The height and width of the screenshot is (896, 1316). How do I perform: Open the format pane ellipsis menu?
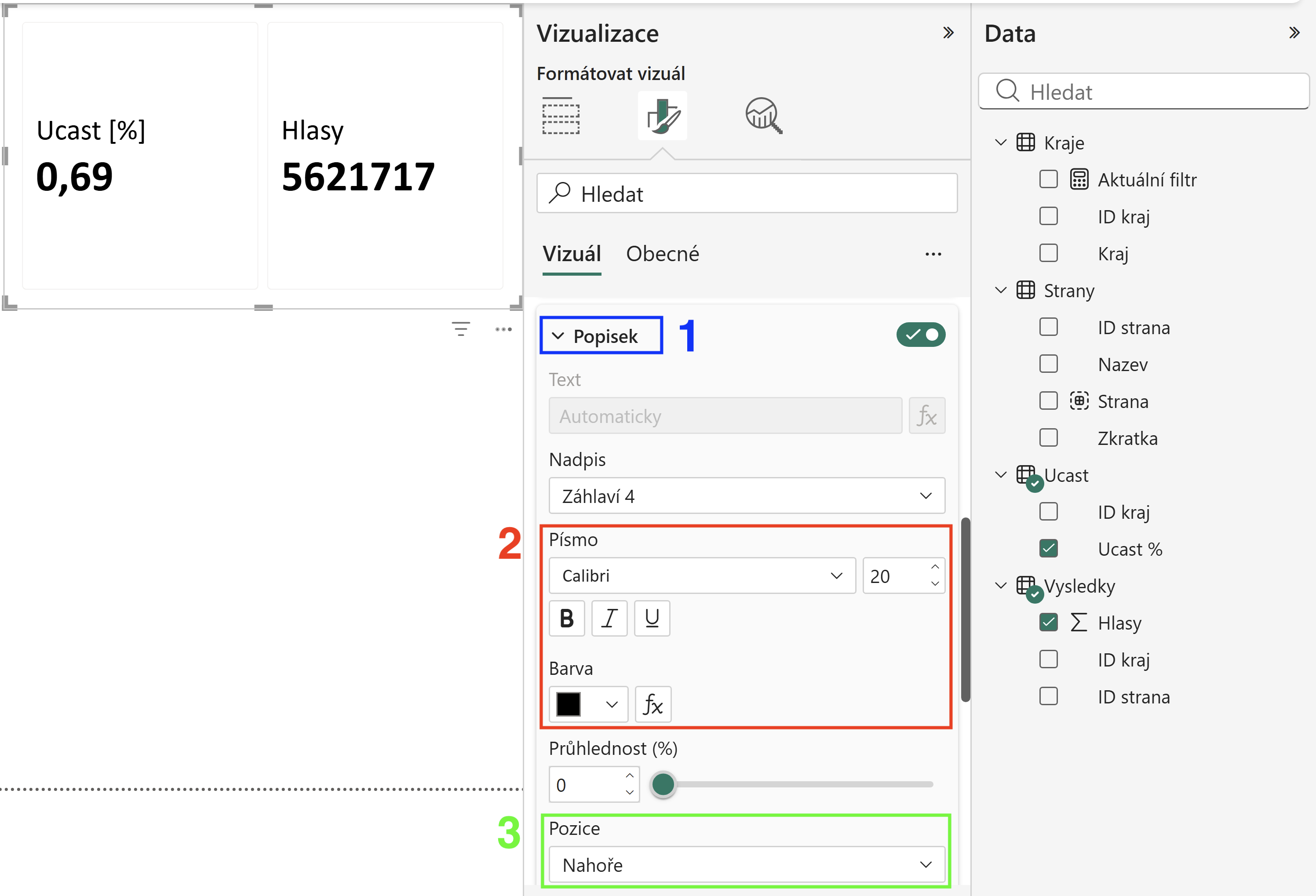(933, 254)
